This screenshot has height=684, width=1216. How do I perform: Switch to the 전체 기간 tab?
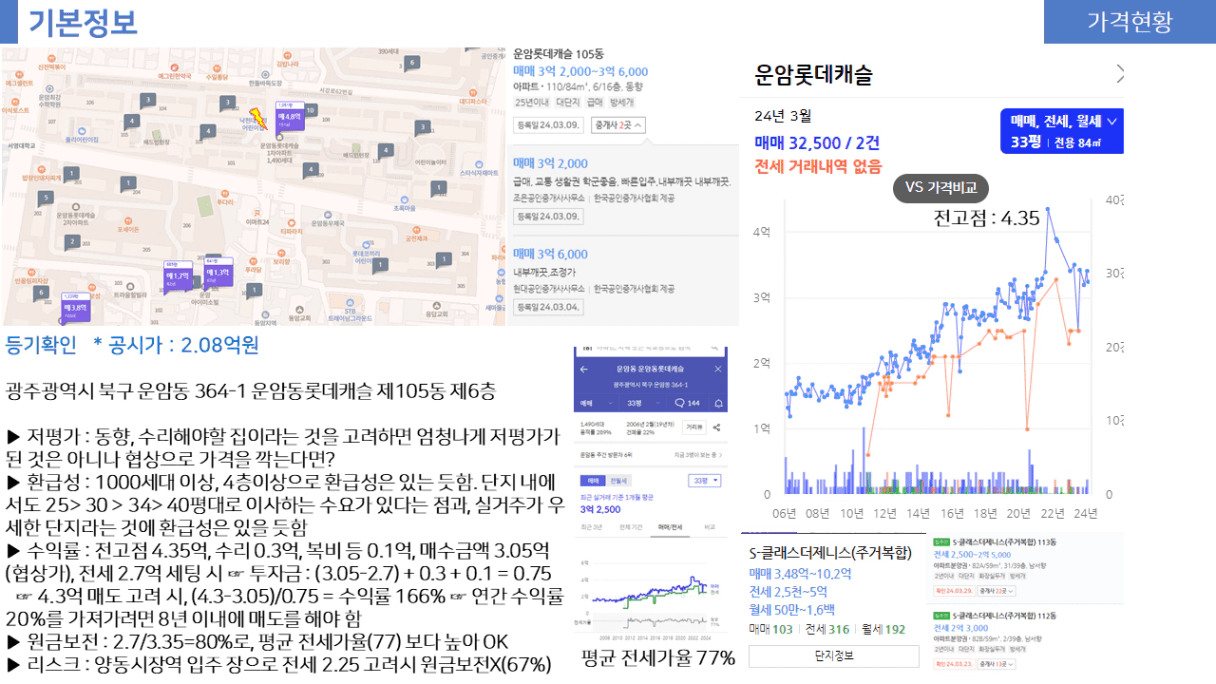pyautogui.click(x=631, y=527)
